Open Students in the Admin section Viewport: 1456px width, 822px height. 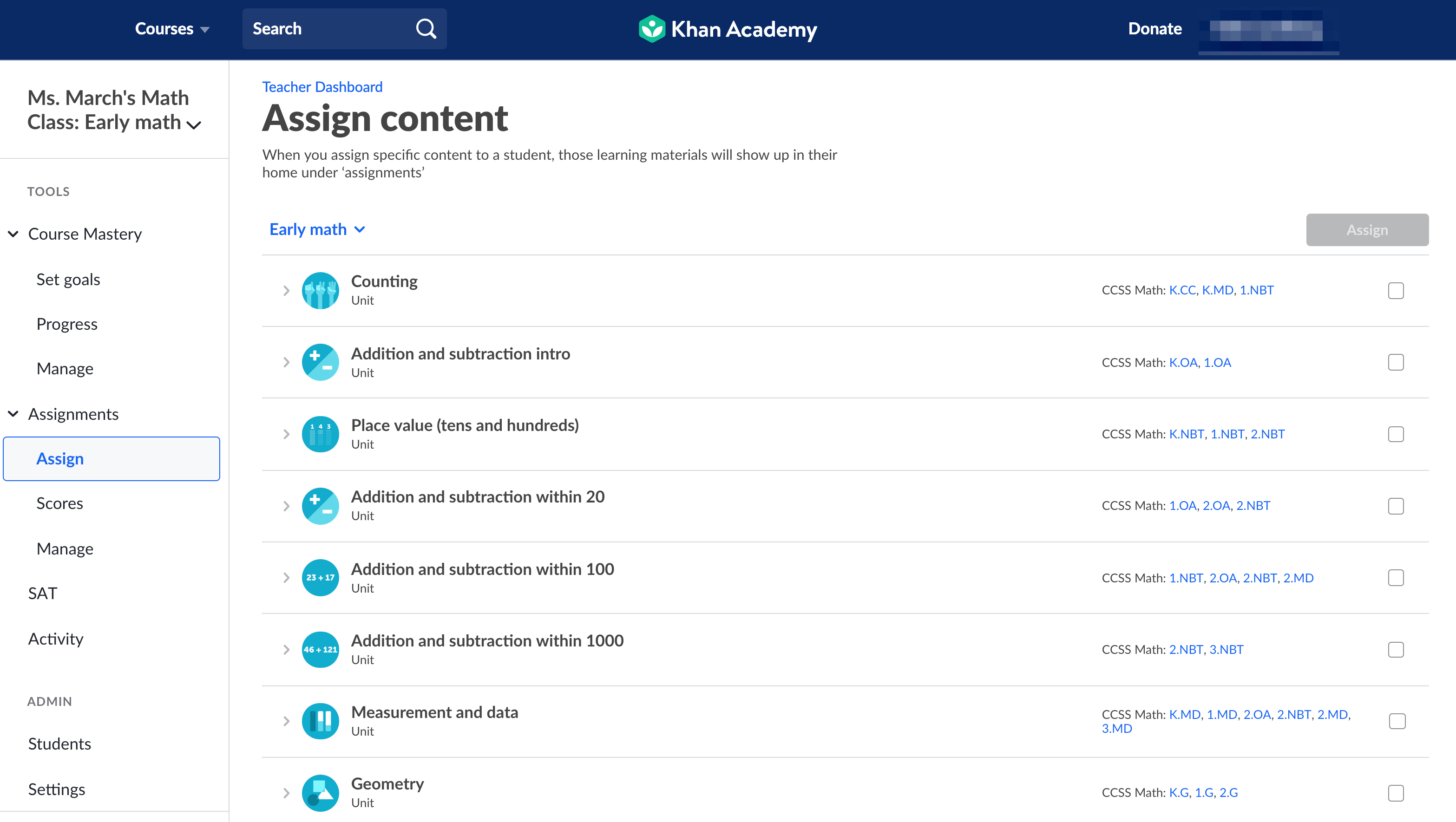pyautogui.click(x=59, y=744)
